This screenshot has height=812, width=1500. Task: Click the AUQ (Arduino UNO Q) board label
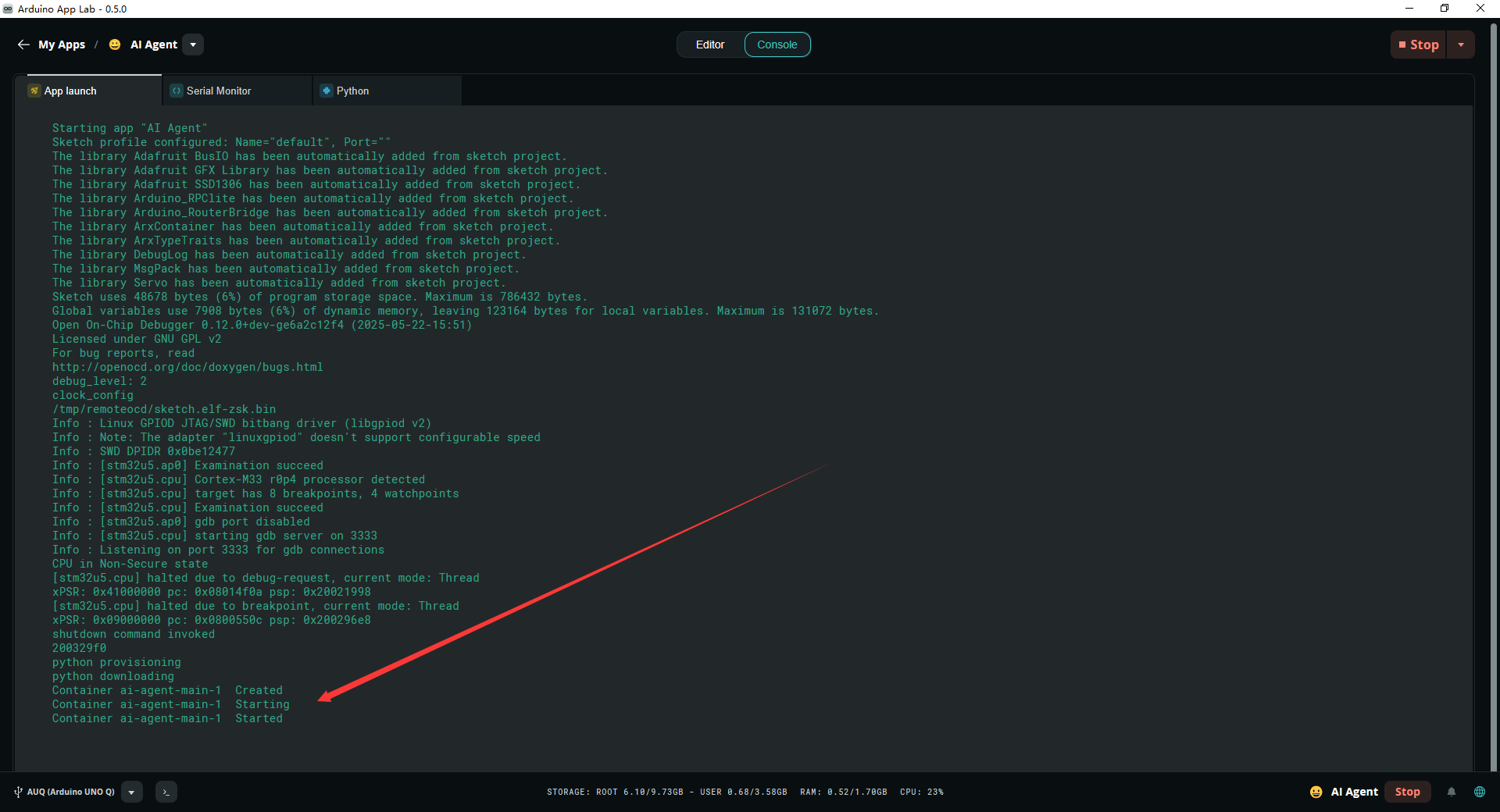coord(71,792)
